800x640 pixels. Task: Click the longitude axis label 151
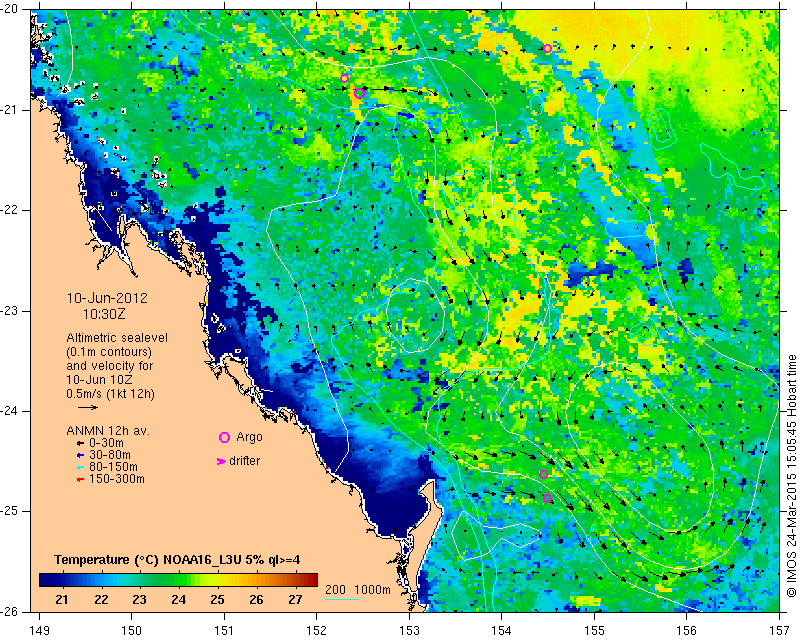[224, 631]
